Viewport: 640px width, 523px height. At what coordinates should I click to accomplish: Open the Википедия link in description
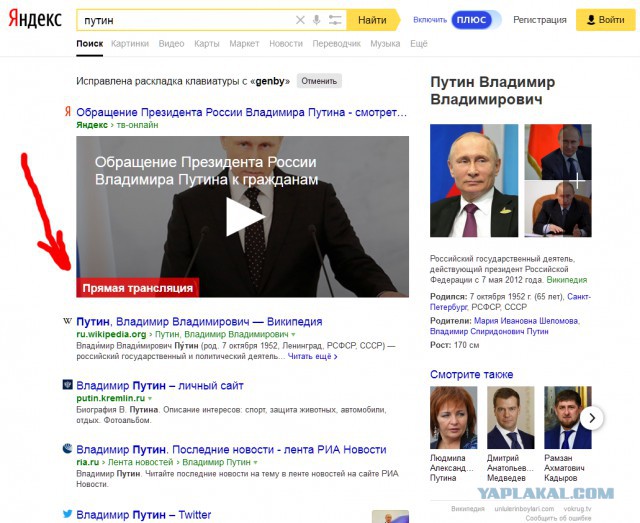click(567, 280)
